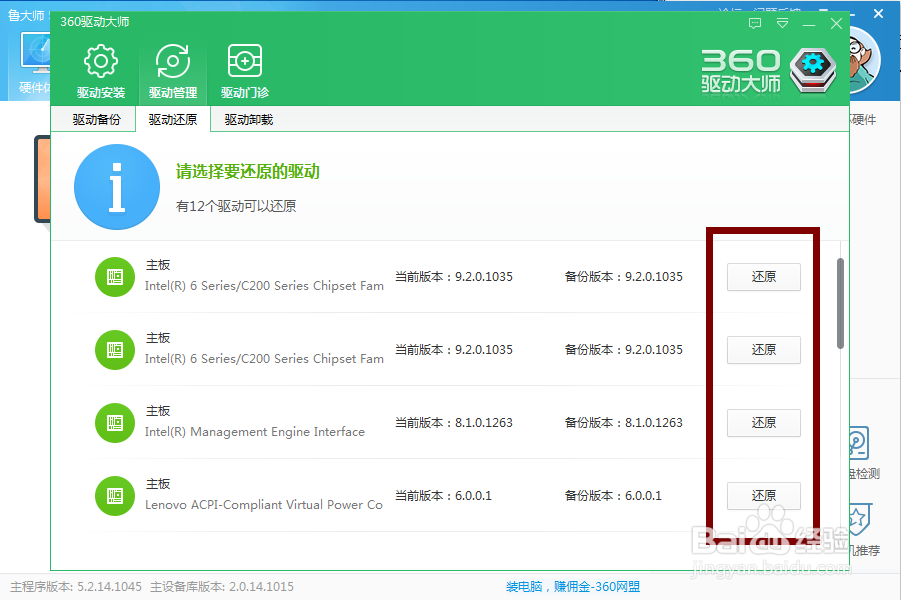
Task: Click Intel(R) Management Engine Interface name
Action: coord(255,432)
